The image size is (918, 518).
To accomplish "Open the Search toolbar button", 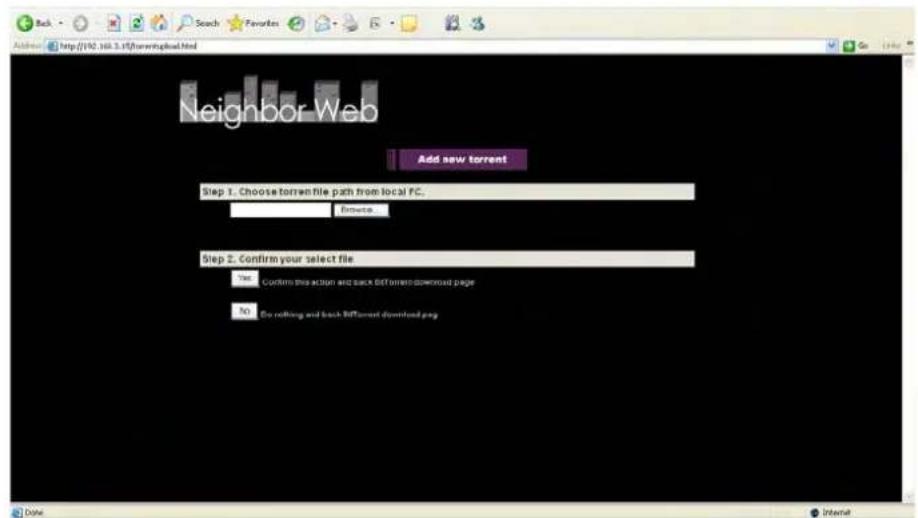I will (x=198, y=23).
